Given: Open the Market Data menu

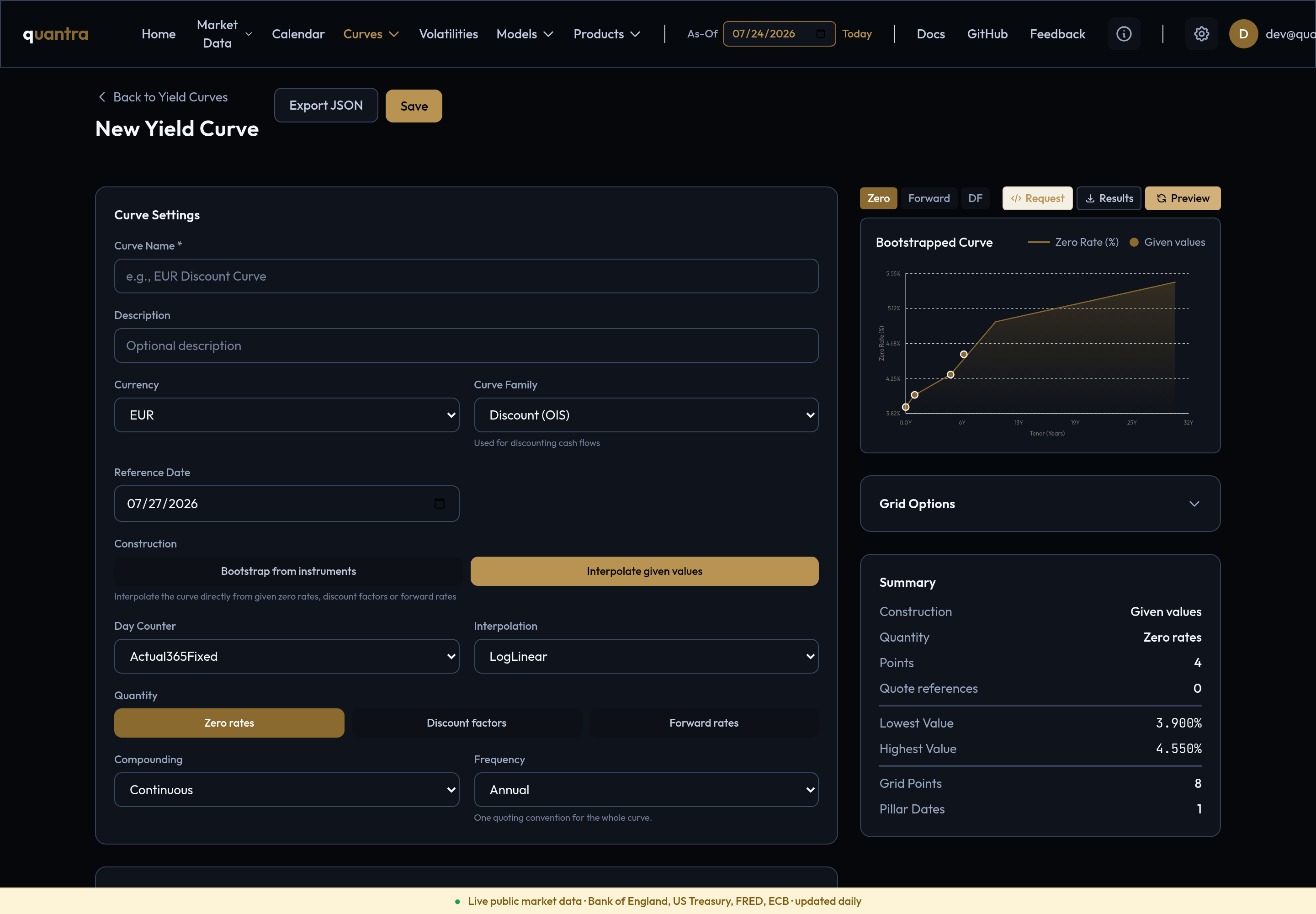Looking at the screenshot, I should pyautogui.click(x=224, y=34).
